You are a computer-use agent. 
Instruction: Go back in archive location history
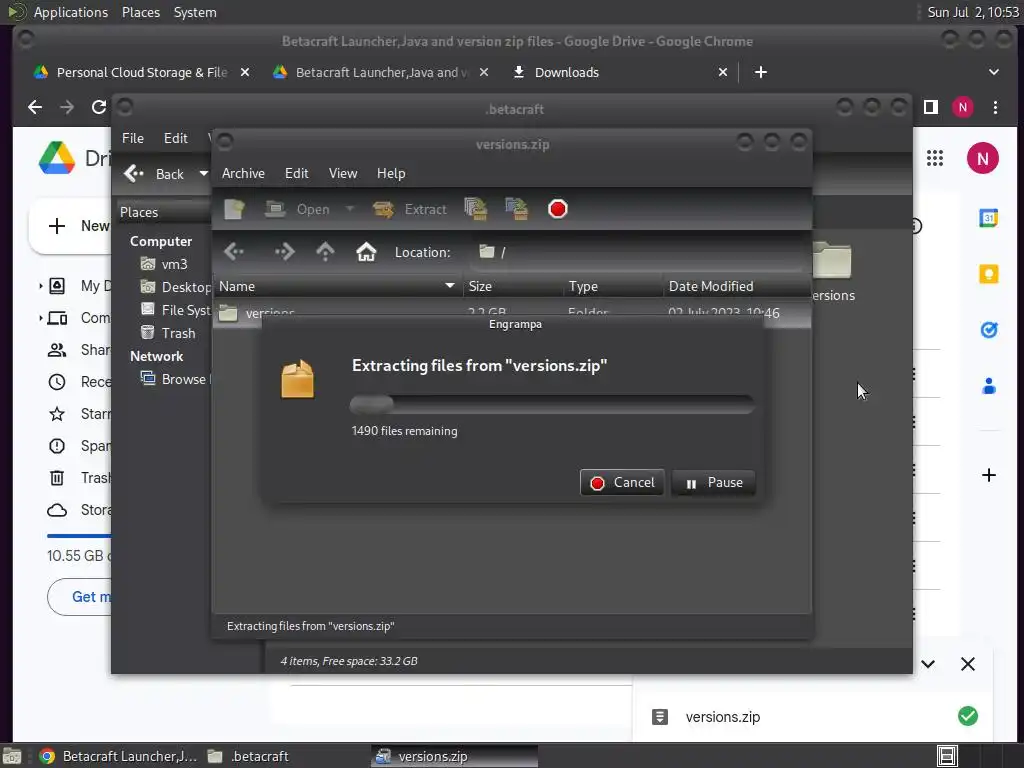click(x=234, y=252)
